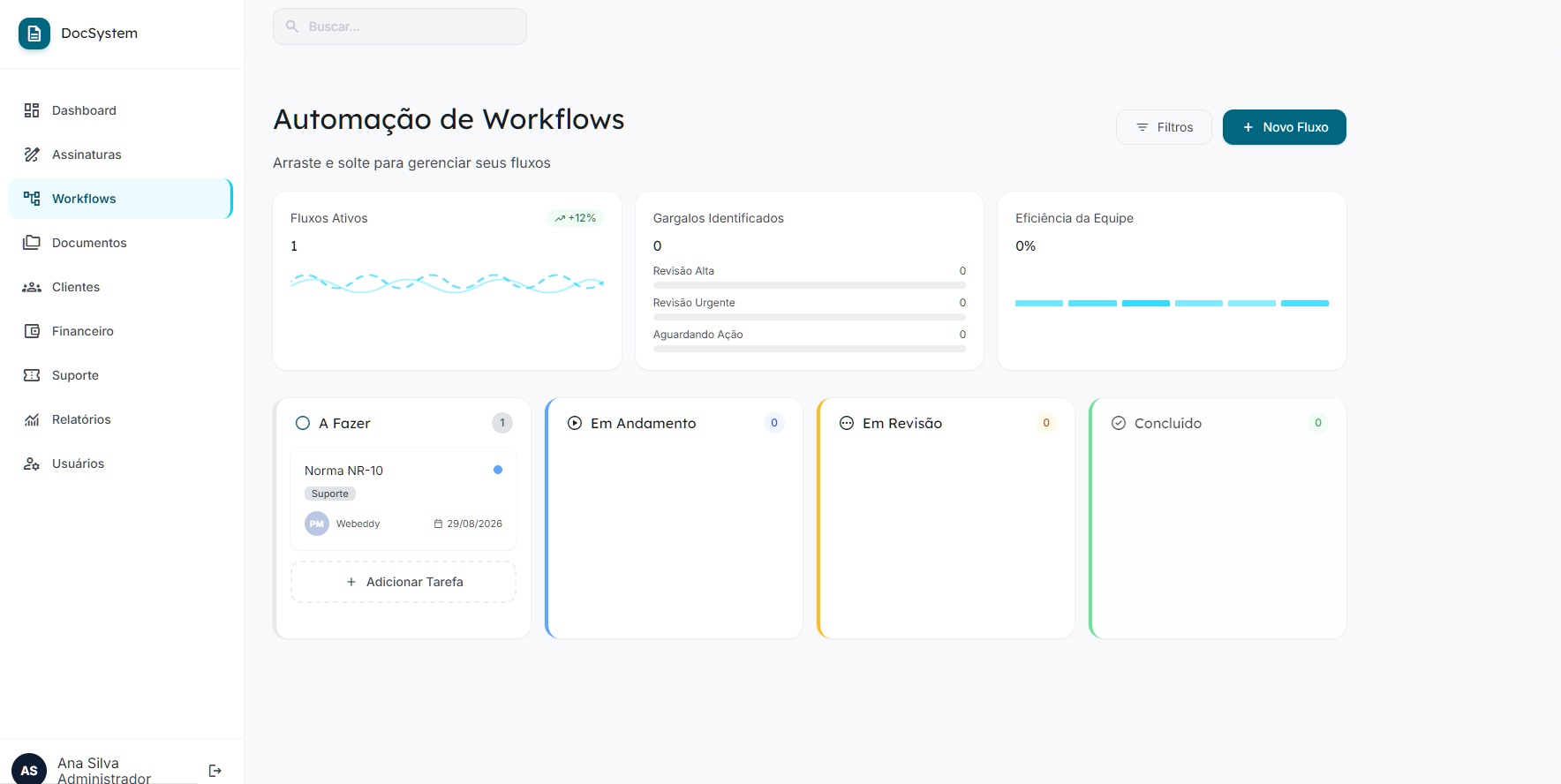
Task: Click Adicionar Tarefa in A Fazer column
Action: (403, 582)
